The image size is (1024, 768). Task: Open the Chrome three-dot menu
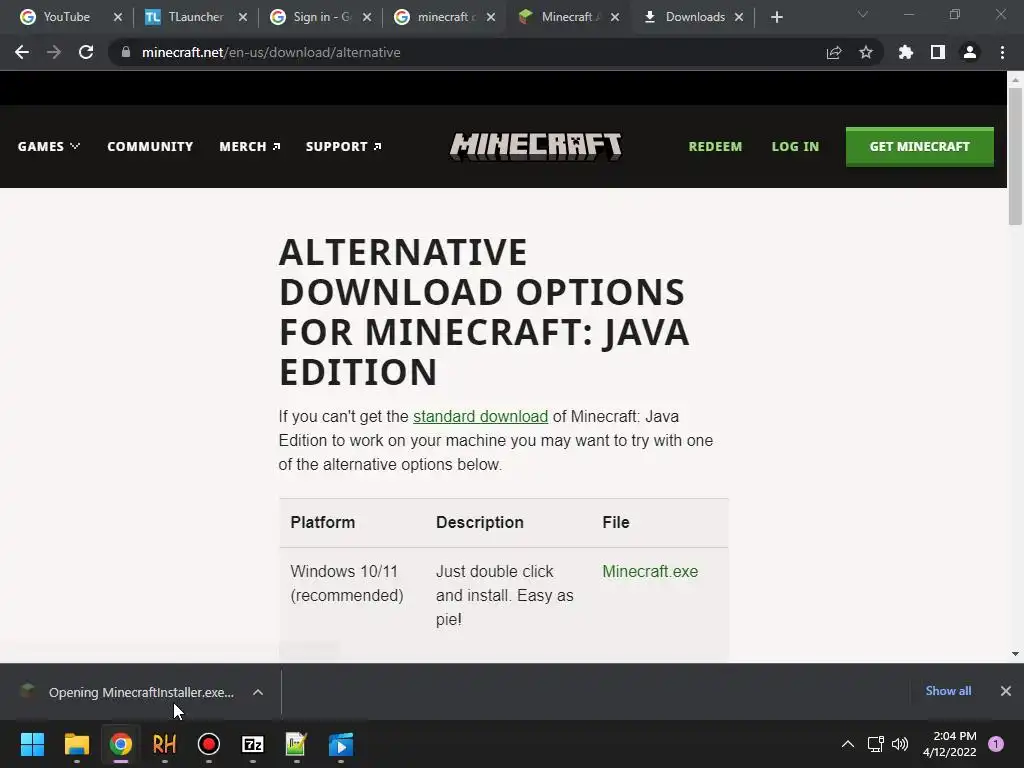pyautogui.click(x=1002, y=52)
